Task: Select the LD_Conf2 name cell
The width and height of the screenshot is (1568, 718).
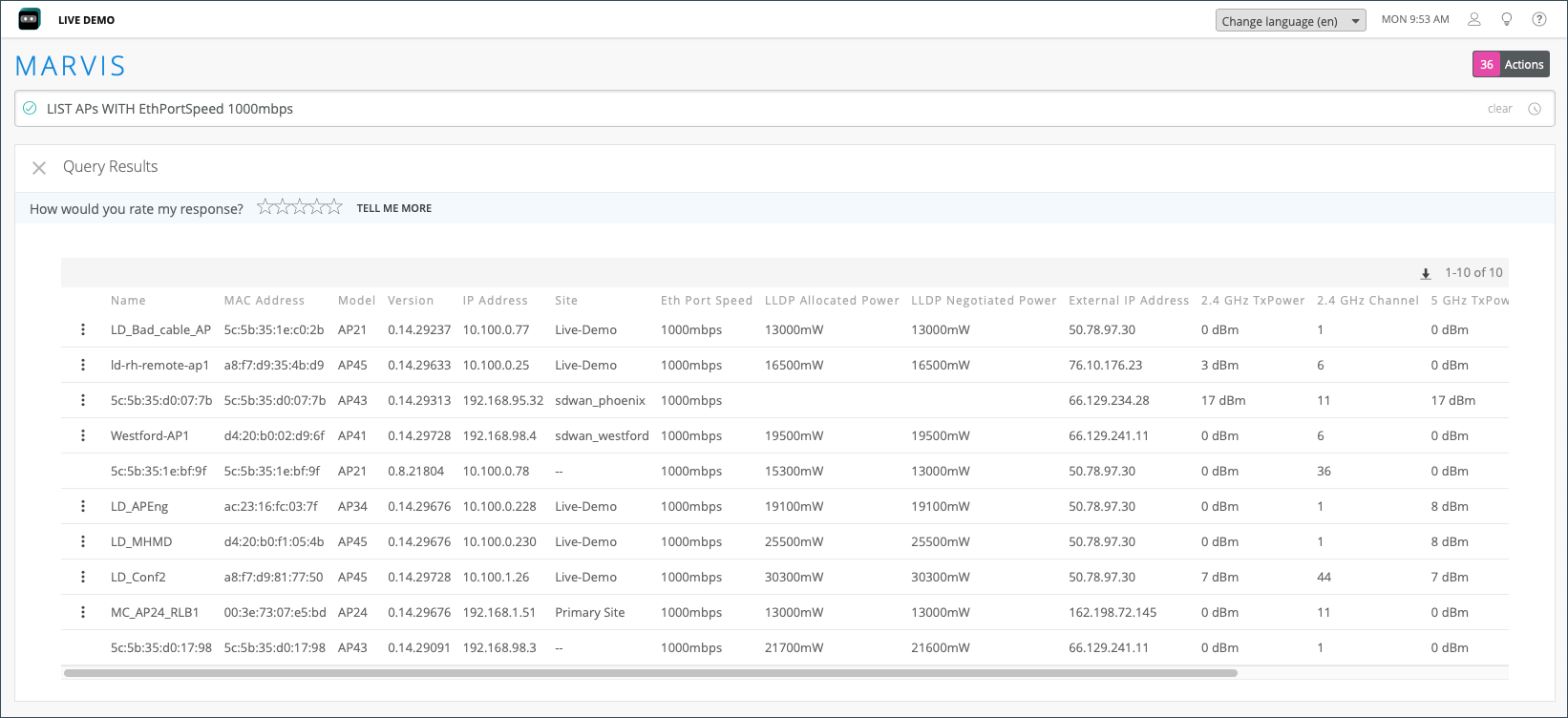Action: click(138, 577)
